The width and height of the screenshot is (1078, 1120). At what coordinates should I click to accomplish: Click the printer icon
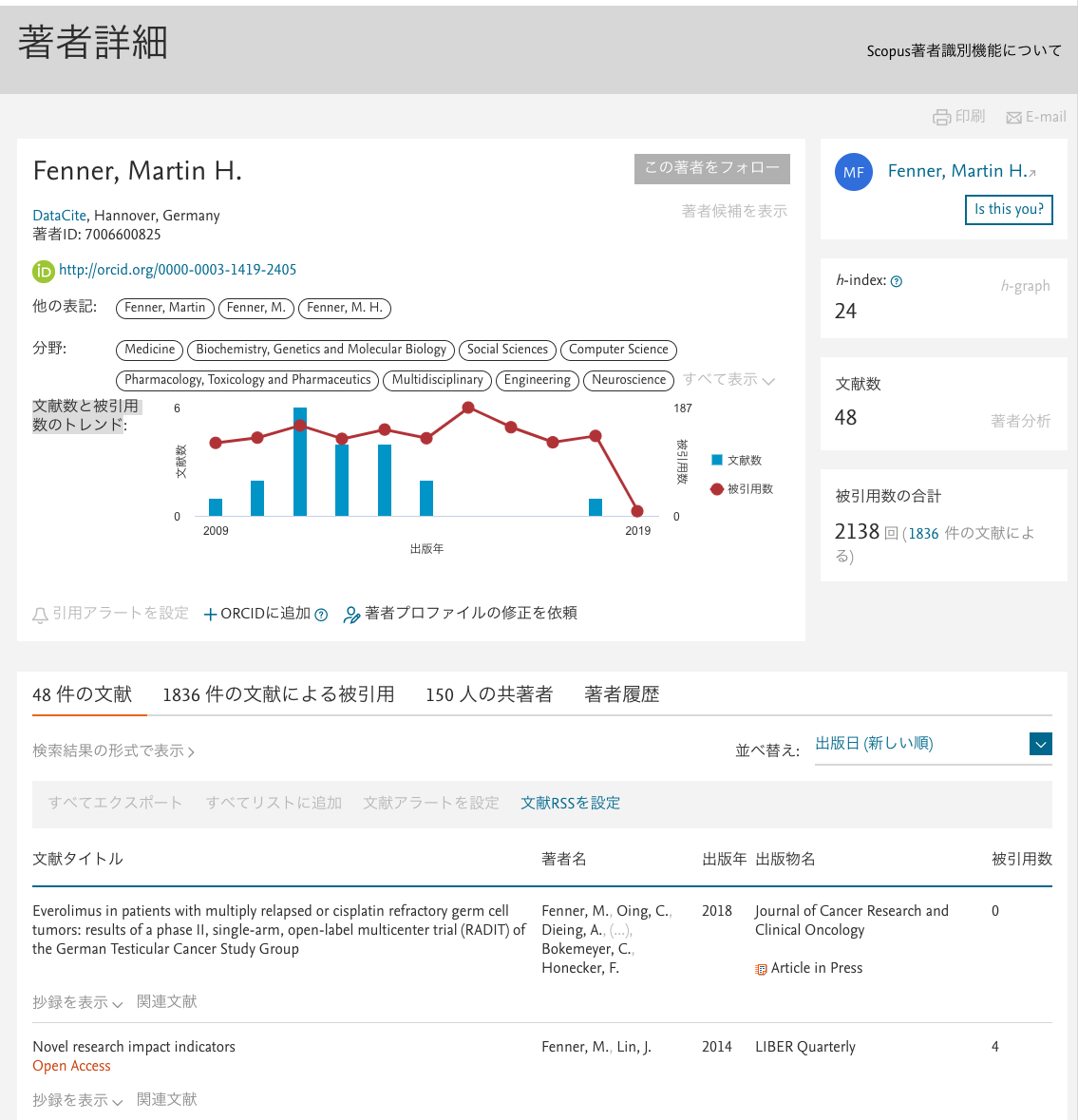point(941,117)
